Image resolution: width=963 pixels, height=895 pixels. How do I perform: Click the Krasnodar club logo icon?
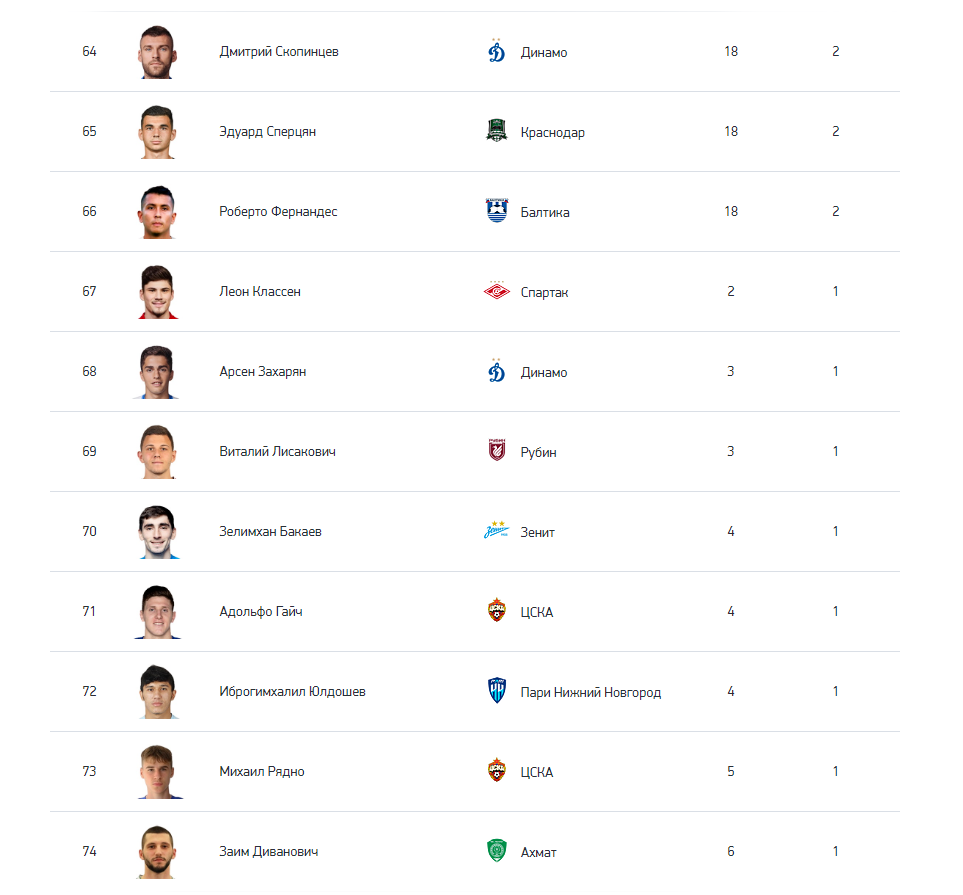click(x=497, y=131)
